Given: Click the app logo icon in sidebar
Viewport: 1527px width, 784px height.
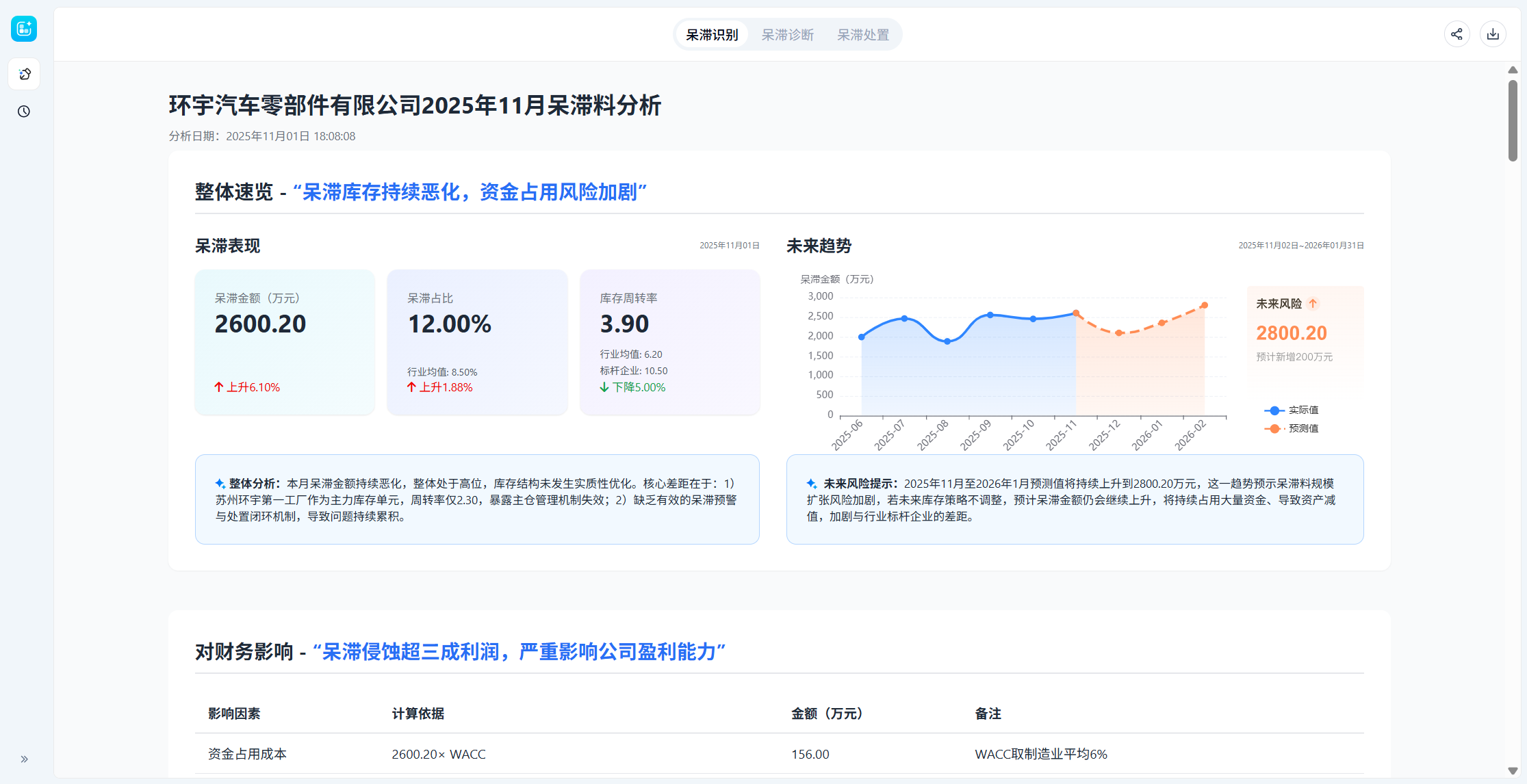Looking at the screenshot, I should coord(24,29).
